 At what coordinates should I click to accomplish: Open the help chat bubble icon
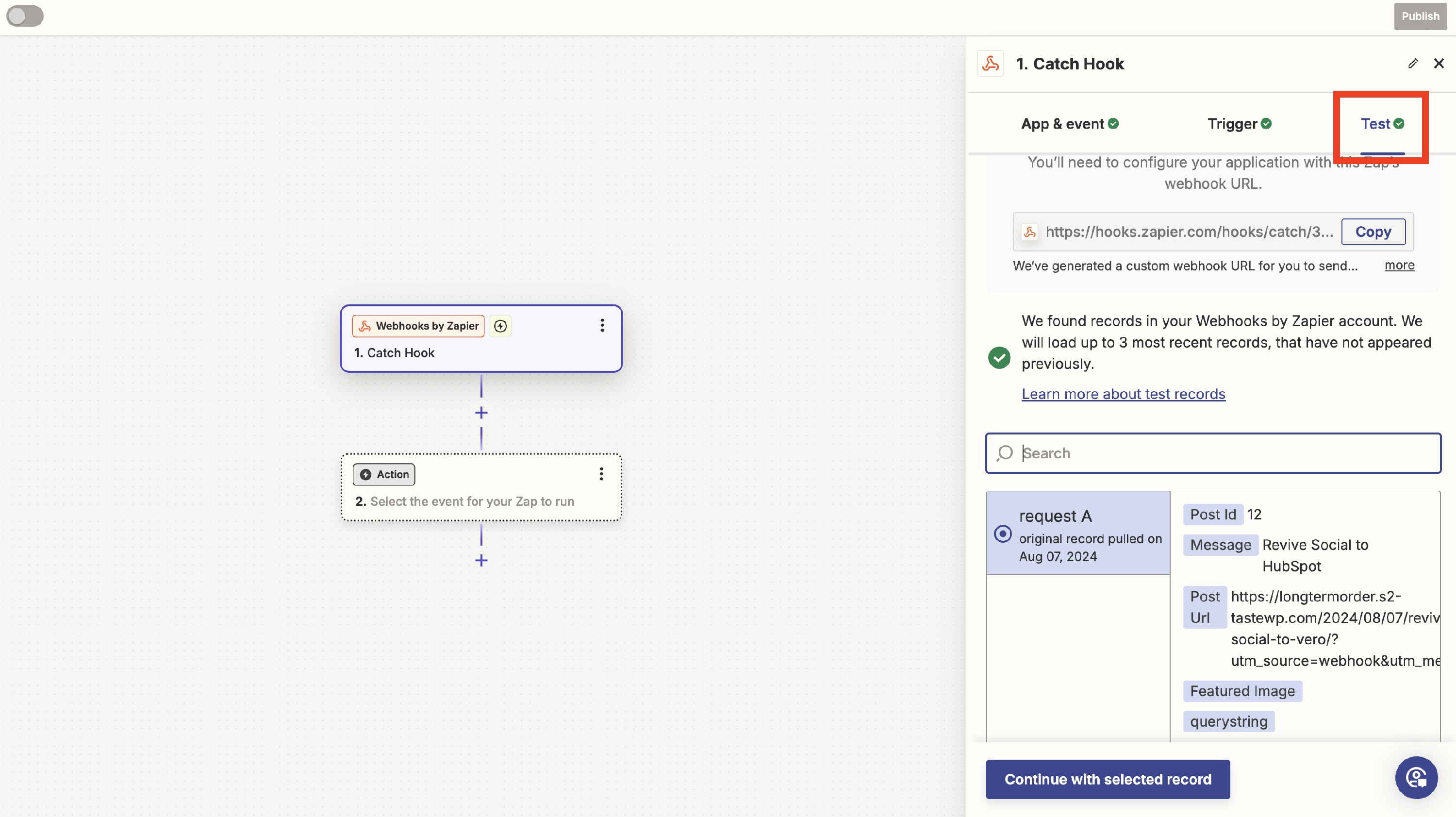pos(1416,777)
